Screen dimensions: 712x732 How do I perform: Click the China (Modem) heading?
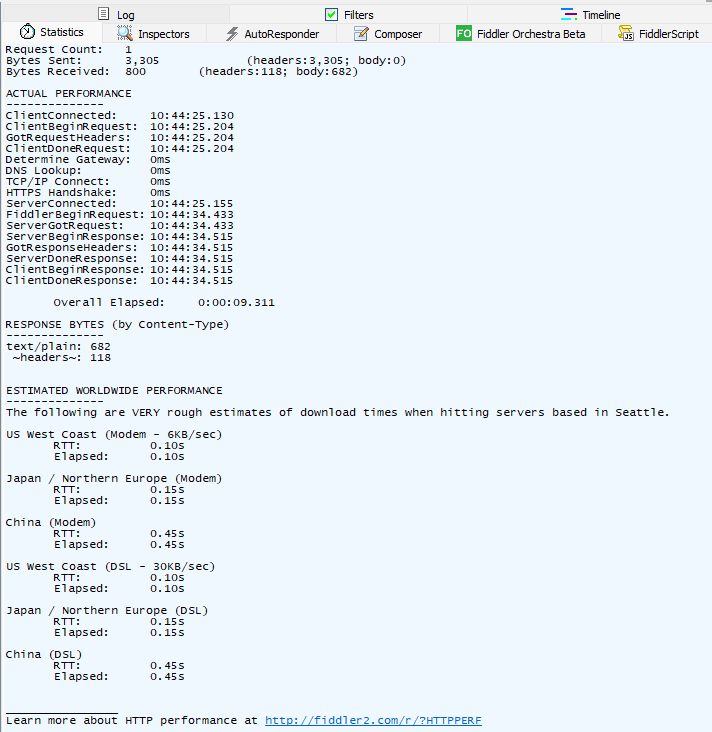51,522
